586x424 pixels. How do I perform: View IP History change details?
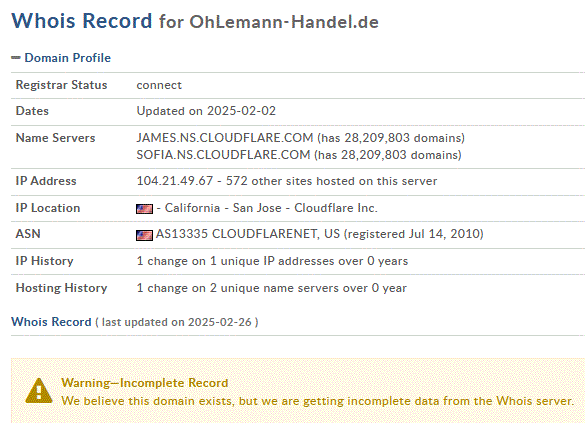272,261
